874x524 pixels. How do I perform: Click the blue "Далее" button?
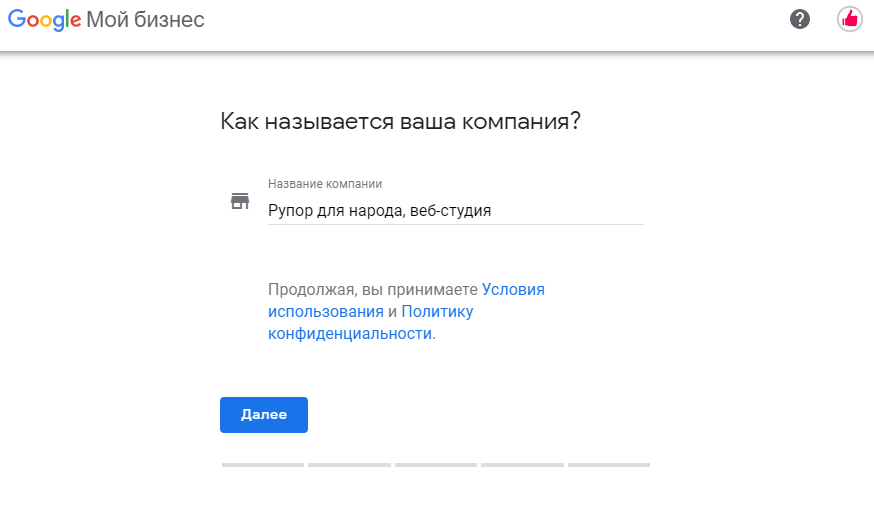[264, 415]
